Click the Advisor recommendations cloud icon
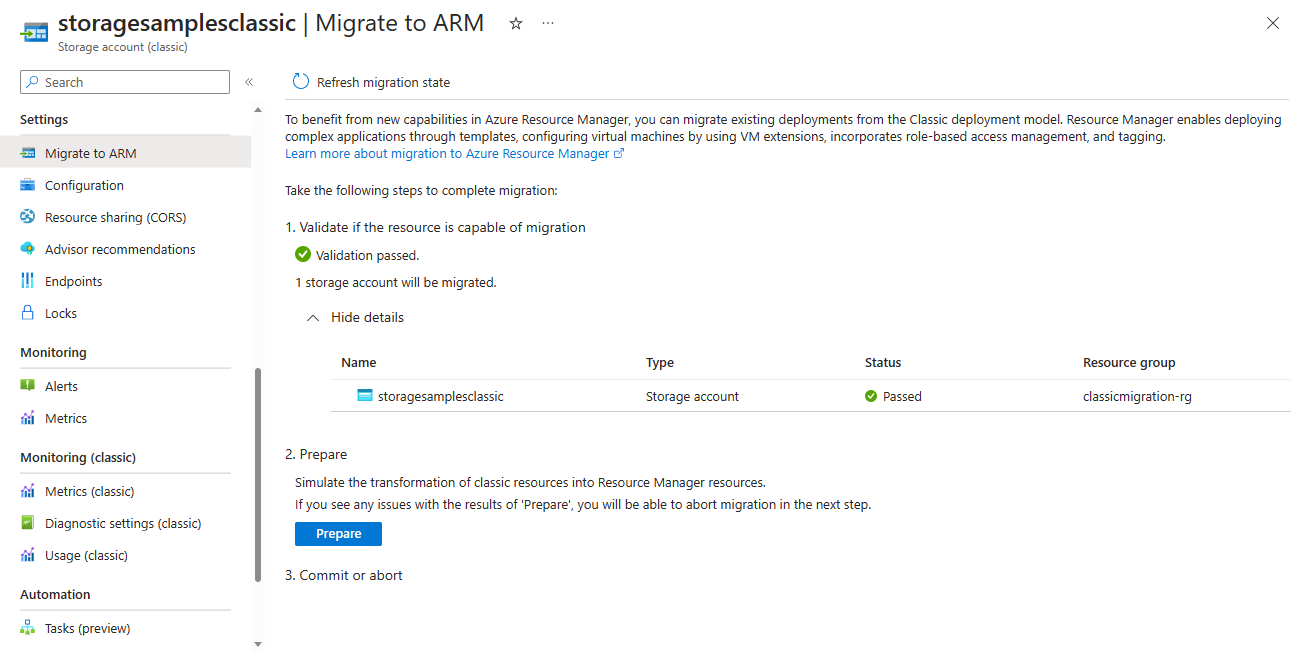 [28, 249]
